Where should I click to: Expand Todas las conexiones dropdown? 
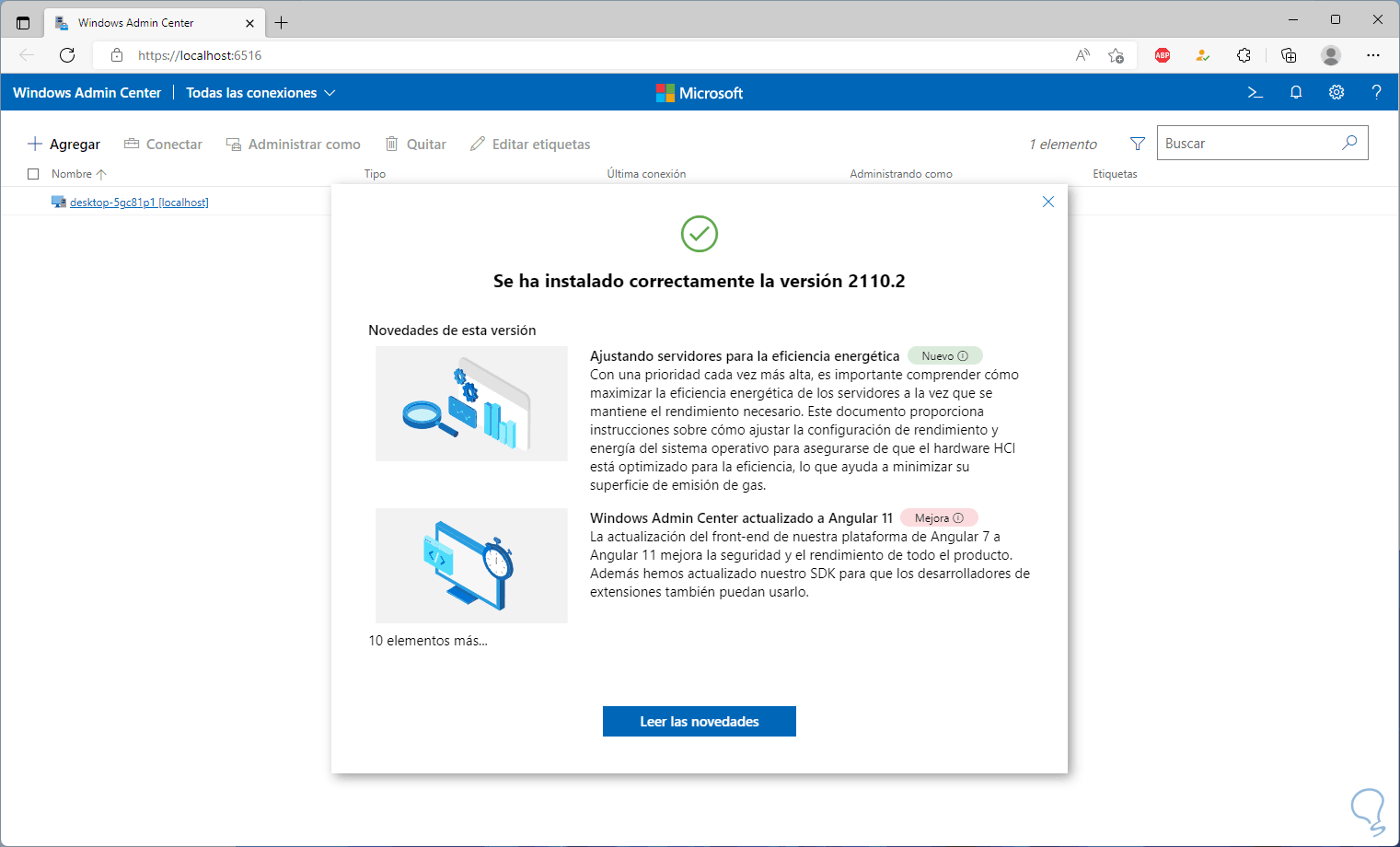pyautogui.click(x=260, y=93)
